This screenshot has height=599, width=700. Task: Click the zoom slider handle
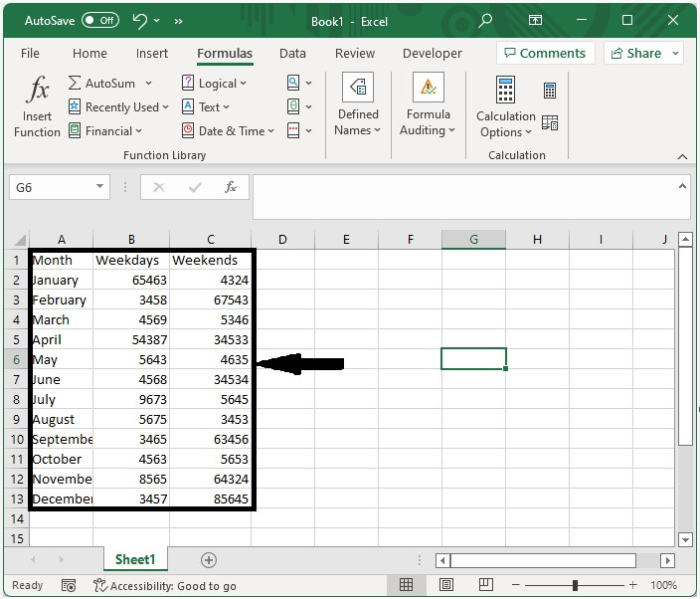coord(575,585)
